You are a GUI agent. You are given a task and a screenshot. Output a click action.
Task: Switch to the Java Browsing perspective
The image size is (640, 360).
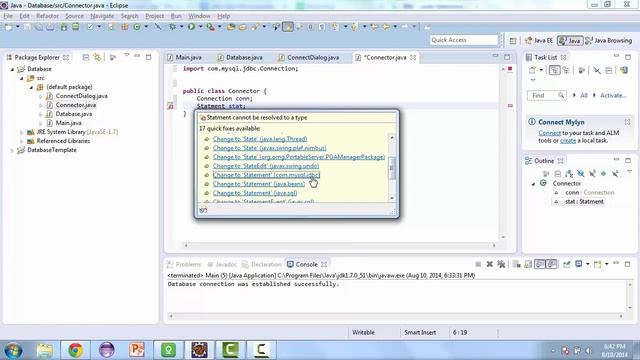pyautogui.click(x=608, y=40)
